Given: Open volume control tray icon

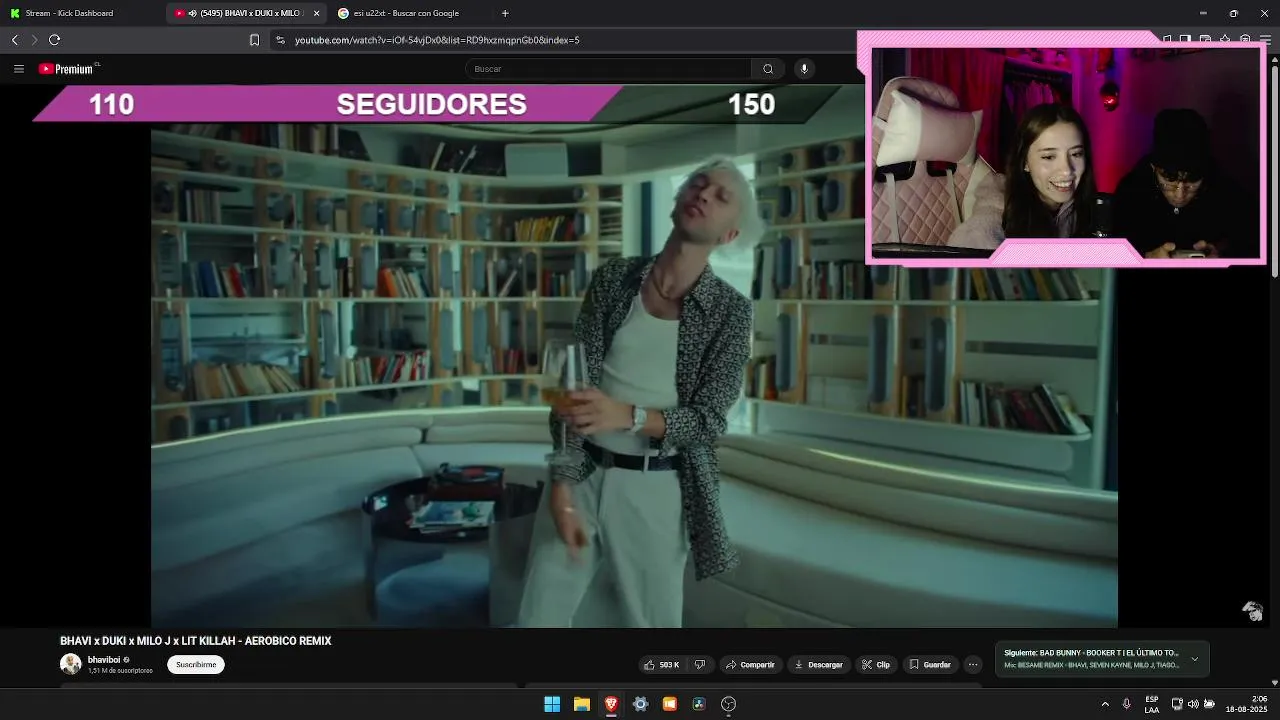Looking at the screenshot, I should (x=1193, y=704).
